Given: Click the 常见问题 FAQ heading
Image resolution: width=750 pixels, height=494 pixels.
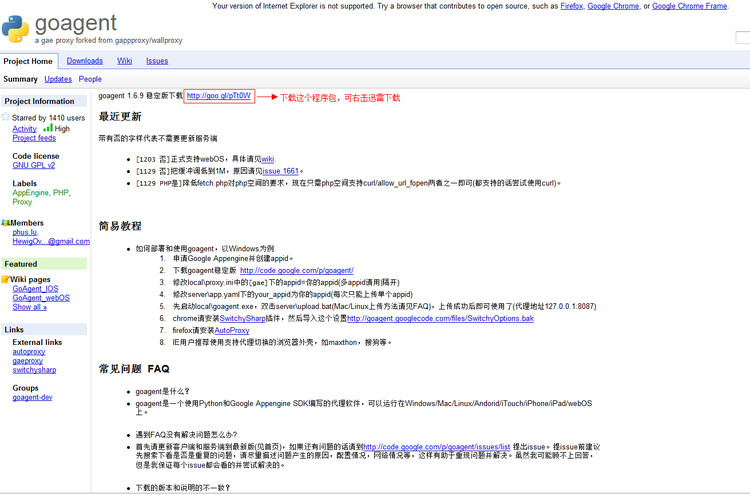Looking at the screenshot, I should coord(134,369).
